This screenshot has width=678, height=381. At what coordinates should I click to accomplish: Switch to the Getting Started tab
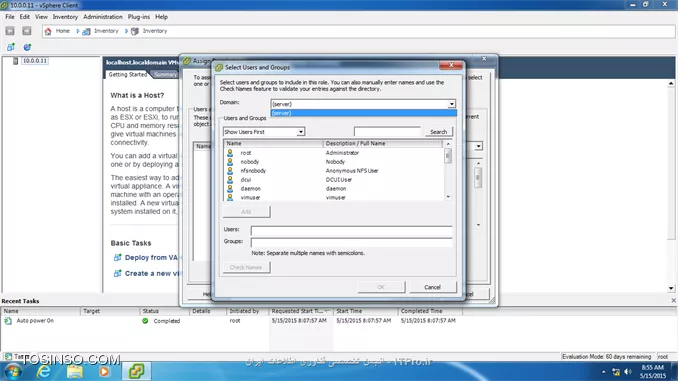(128, 74)
